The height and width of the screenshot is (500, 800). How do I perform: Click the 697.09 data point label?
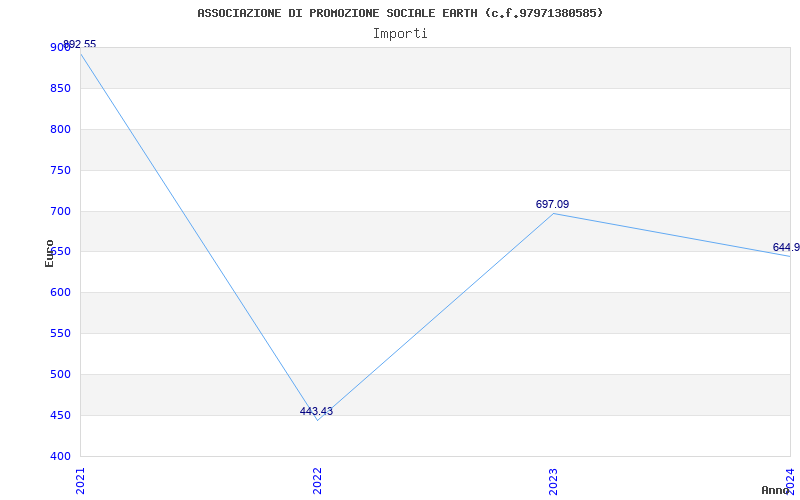point(553,204)
